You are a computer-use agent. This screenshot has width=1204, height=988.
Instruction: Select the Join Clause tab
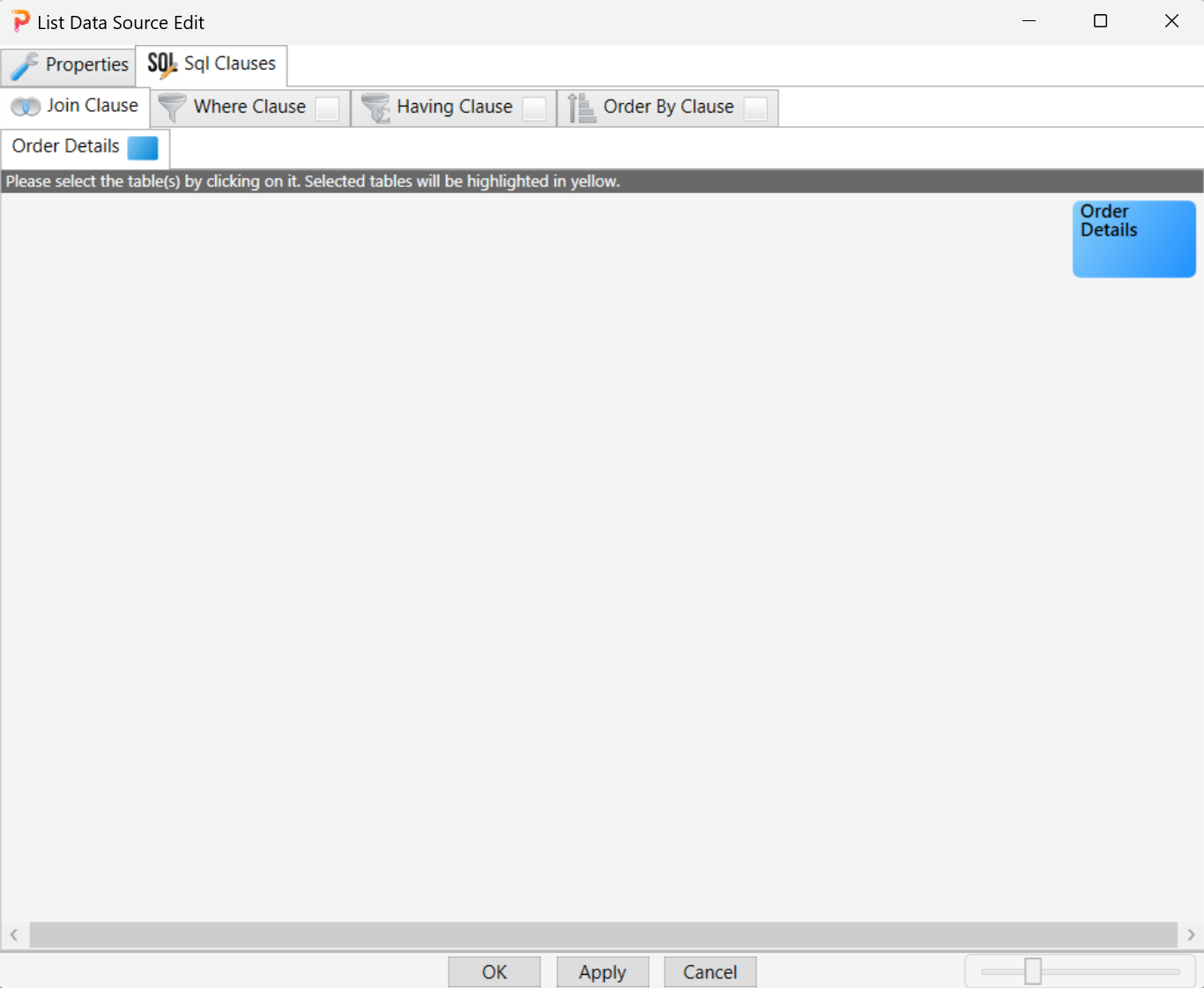coord(75,106)
